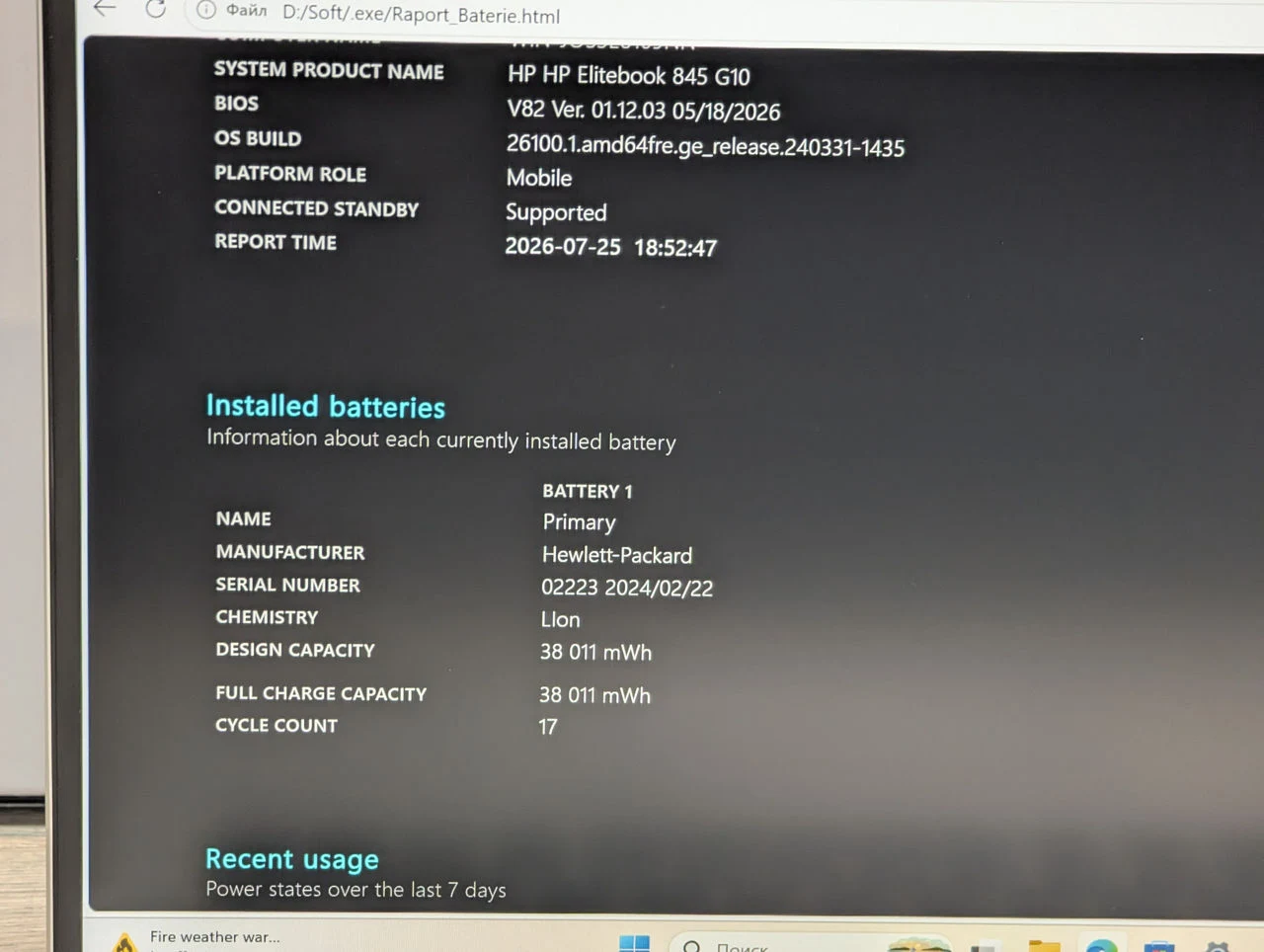
Task: Go back with the browser back arrow
Action: pyautogui.click(x=105, y=9)
